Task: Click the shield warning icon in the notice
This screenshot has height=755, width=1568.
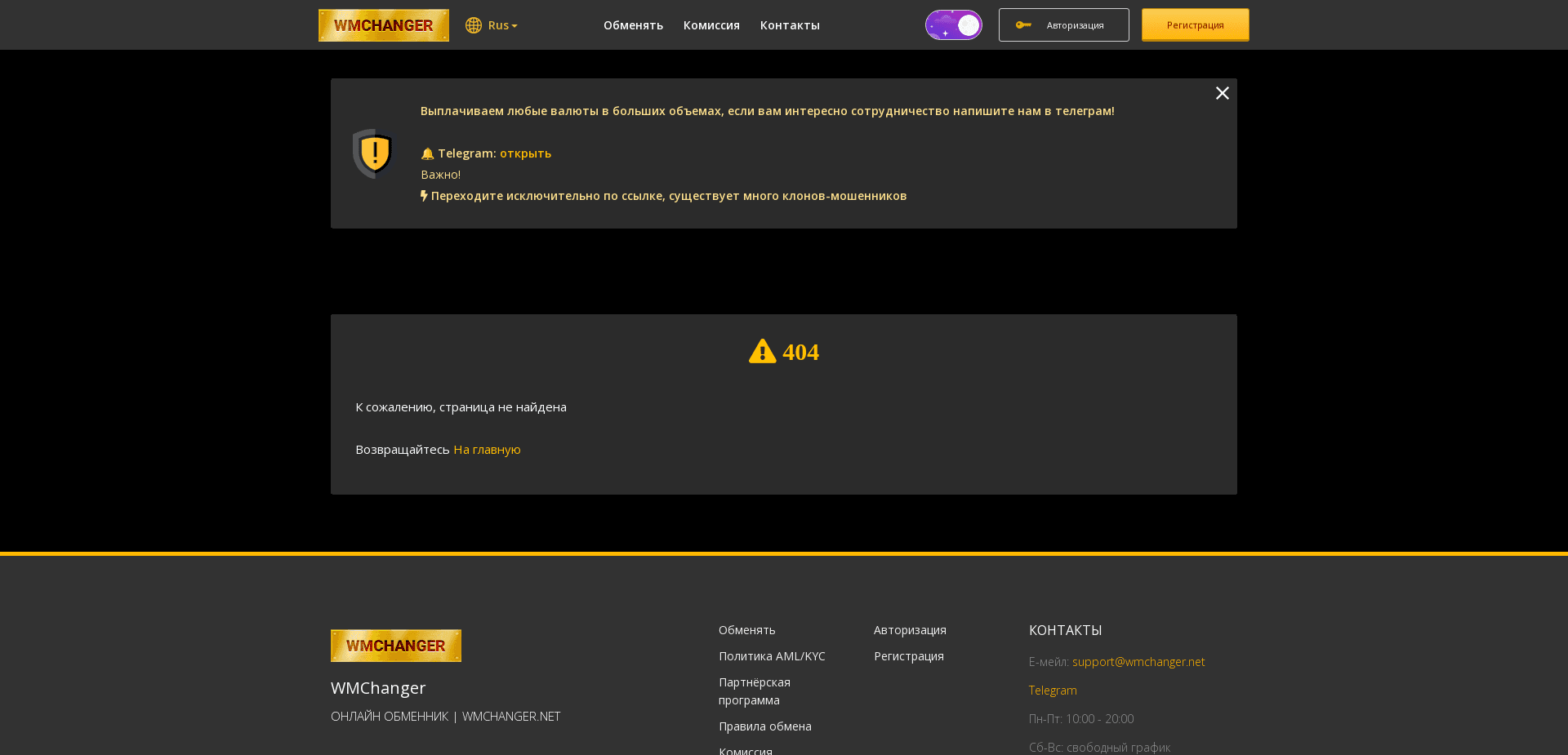Action: pos(372,153)
